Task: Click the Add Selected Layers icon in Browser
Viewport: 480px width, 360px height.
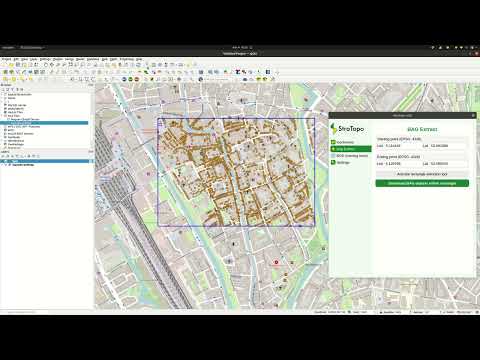Action: [x=3, y=90]
